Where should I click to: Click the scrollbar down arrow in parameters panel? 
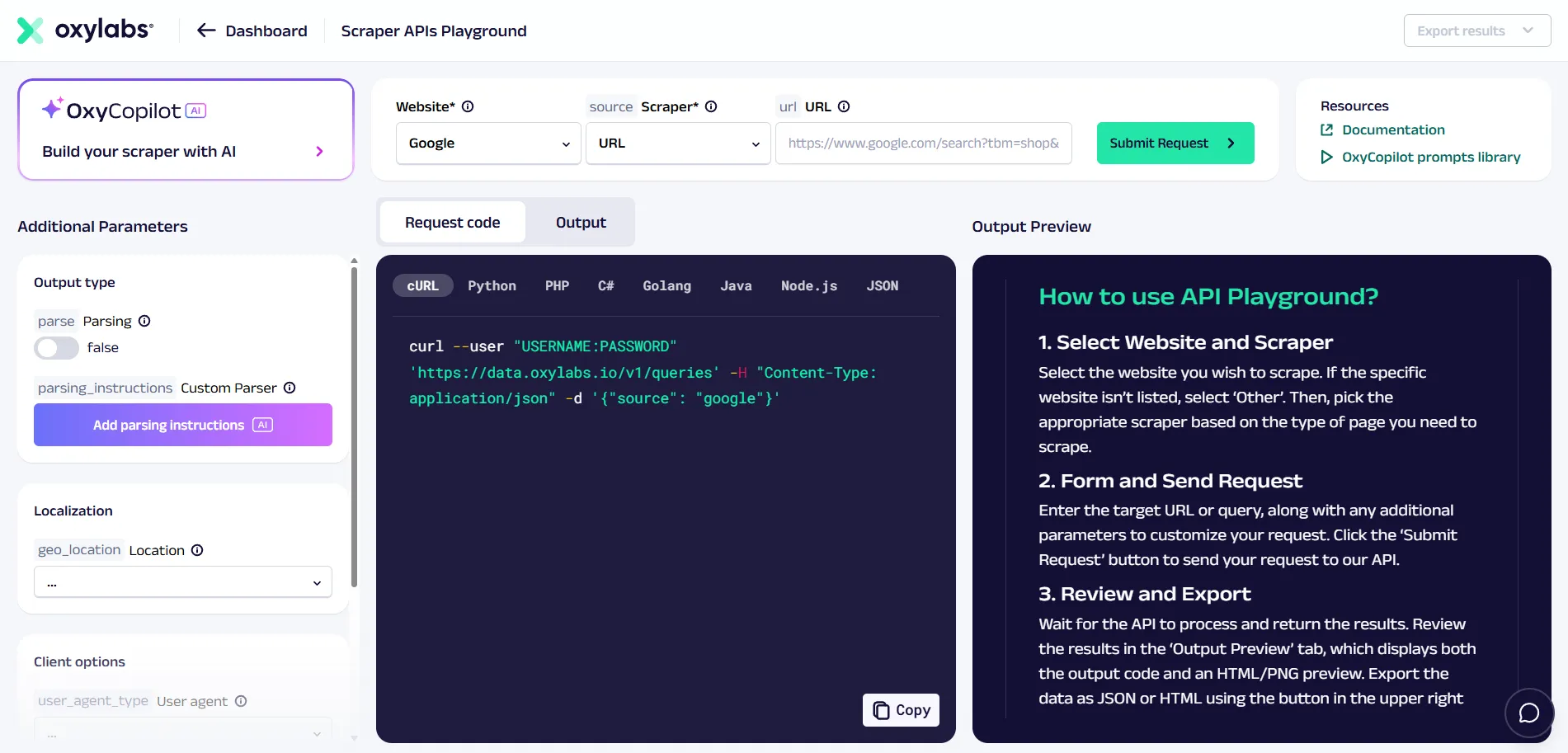pyautogui.click(x=354, y=738)
